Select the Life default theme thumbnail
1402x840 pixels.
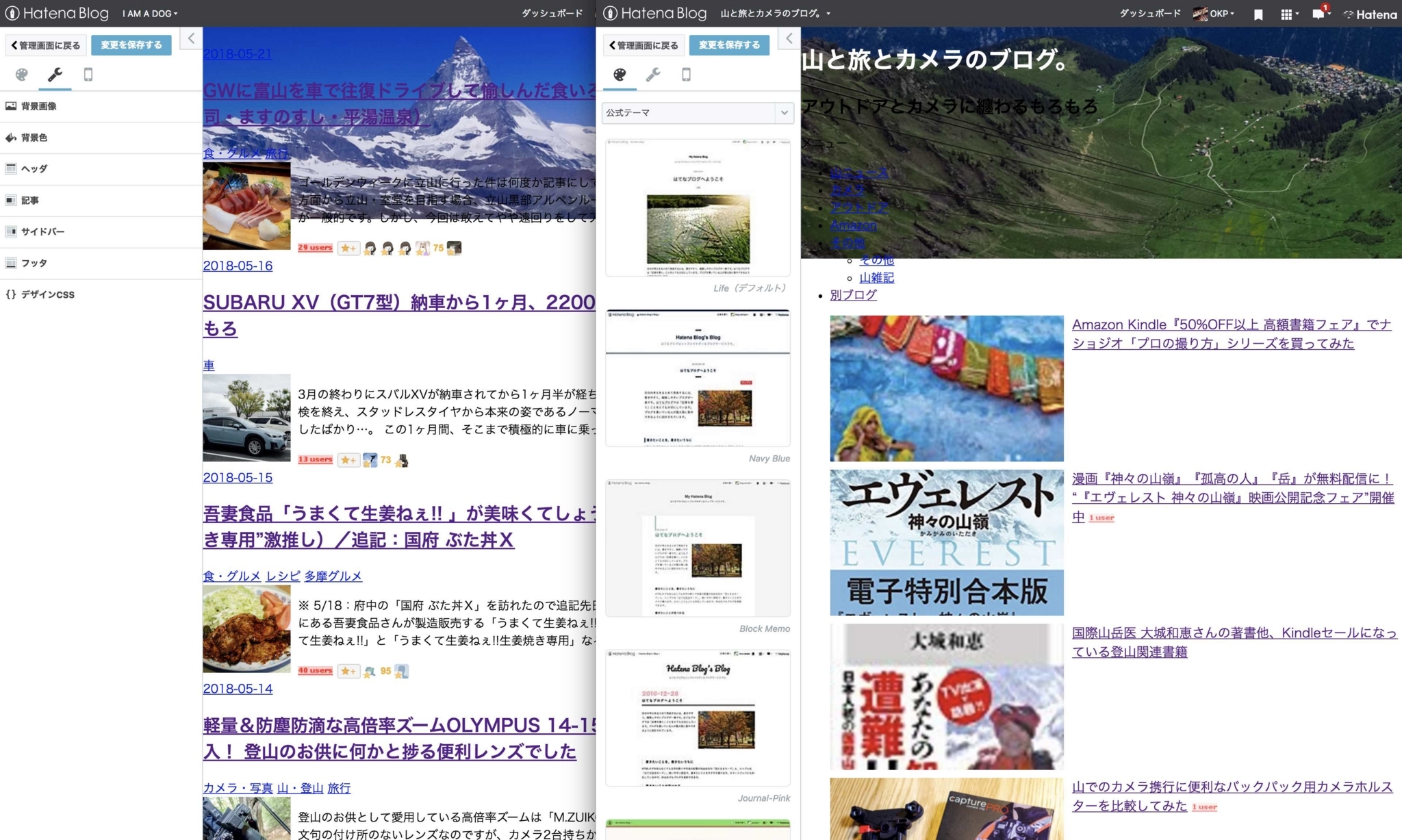click(x=698, y=207)
